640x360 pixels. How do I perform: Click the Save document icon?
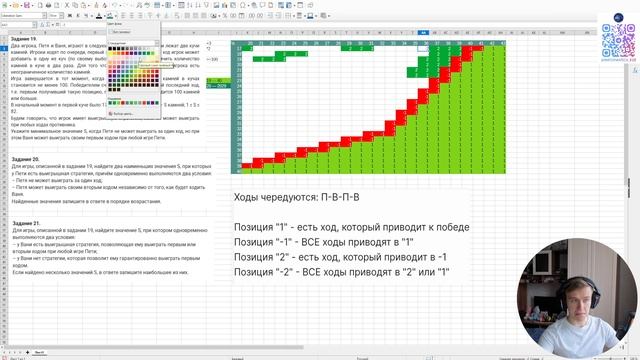(x=27, y=5)
